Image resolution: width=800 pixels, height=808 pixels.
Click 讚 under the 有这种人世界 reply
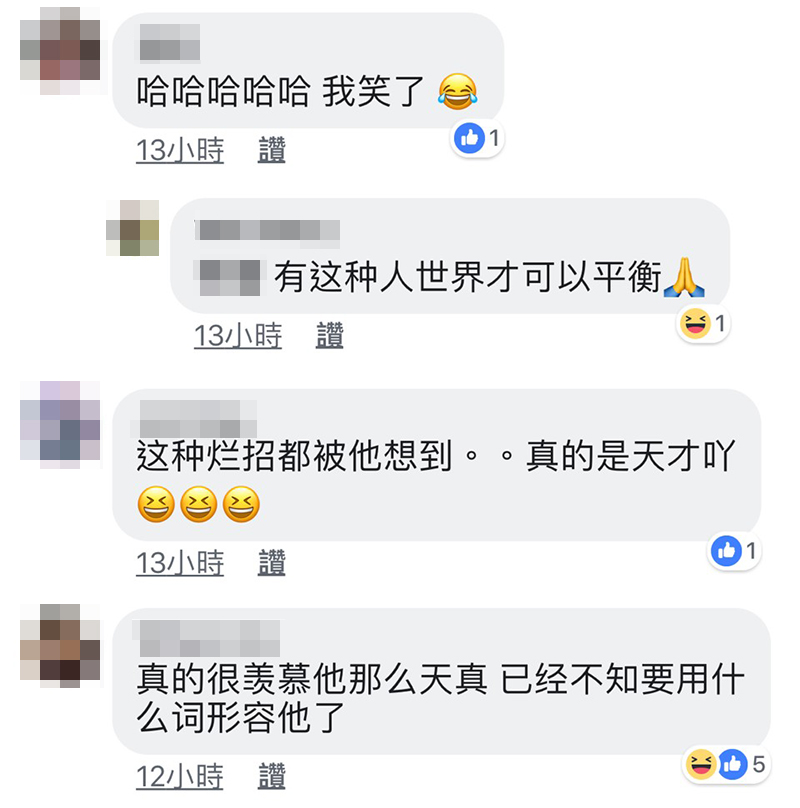(329, 335)
